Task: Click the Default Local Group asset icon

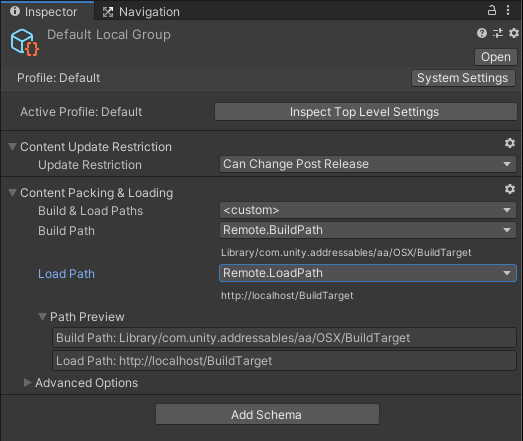Action: [x=24, y=42]
